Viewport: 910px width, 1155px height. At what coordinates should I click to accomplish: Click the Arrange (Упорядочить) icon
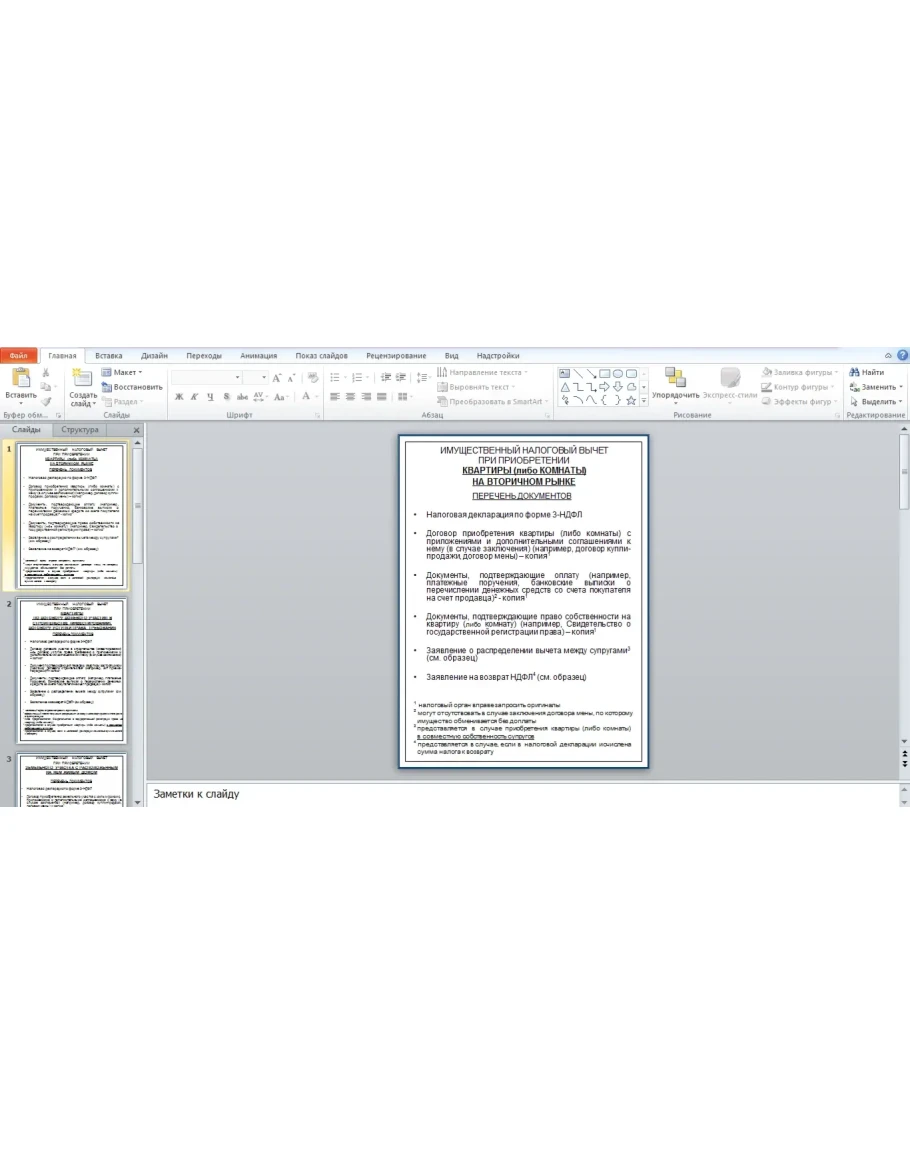(x=675, y=377)
